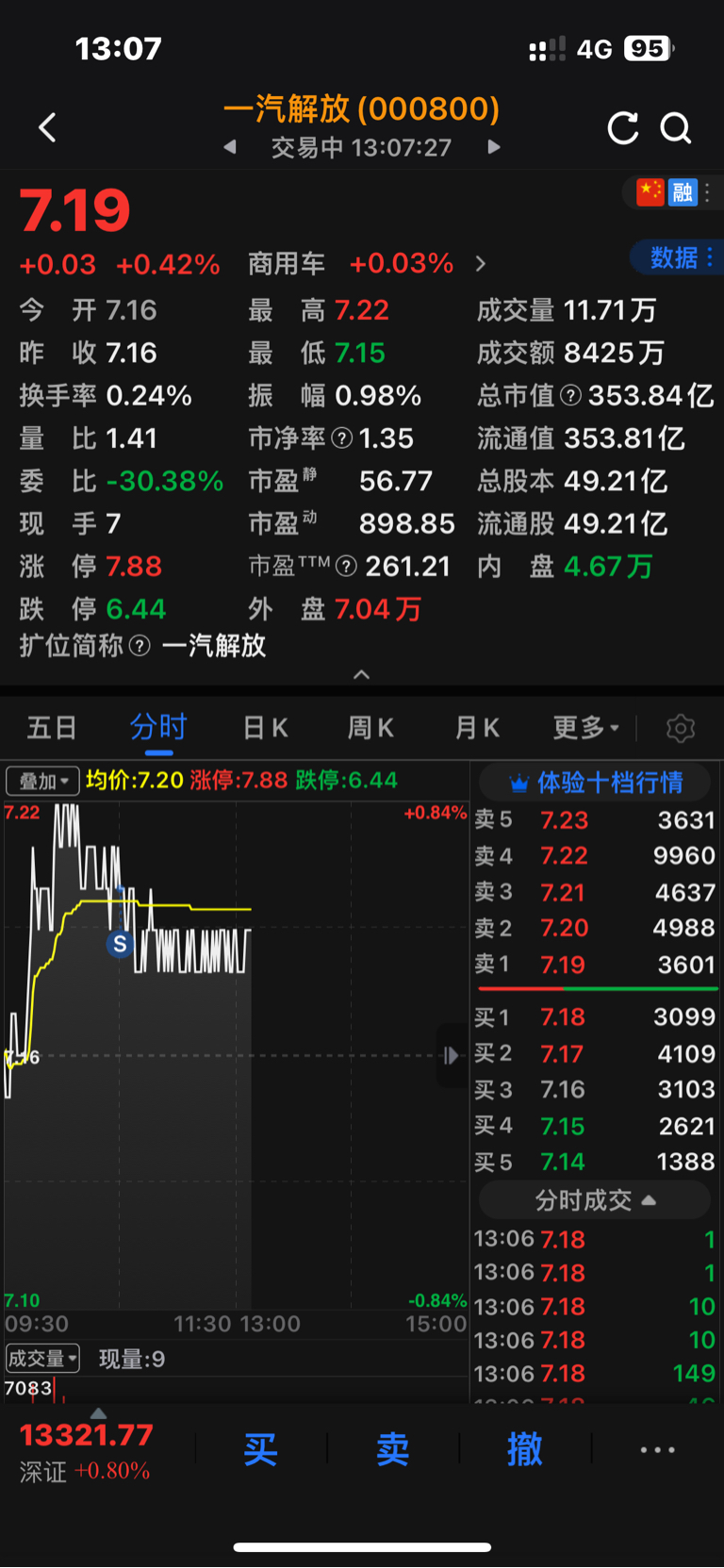
Task: Tap the China flag market icon
Action: point(650,192)
